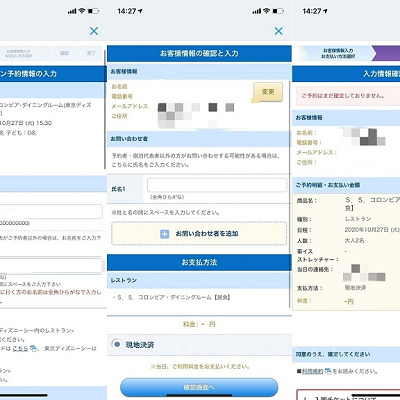Tap the wifi icon in the middle screen status bar

pos(266,11)
